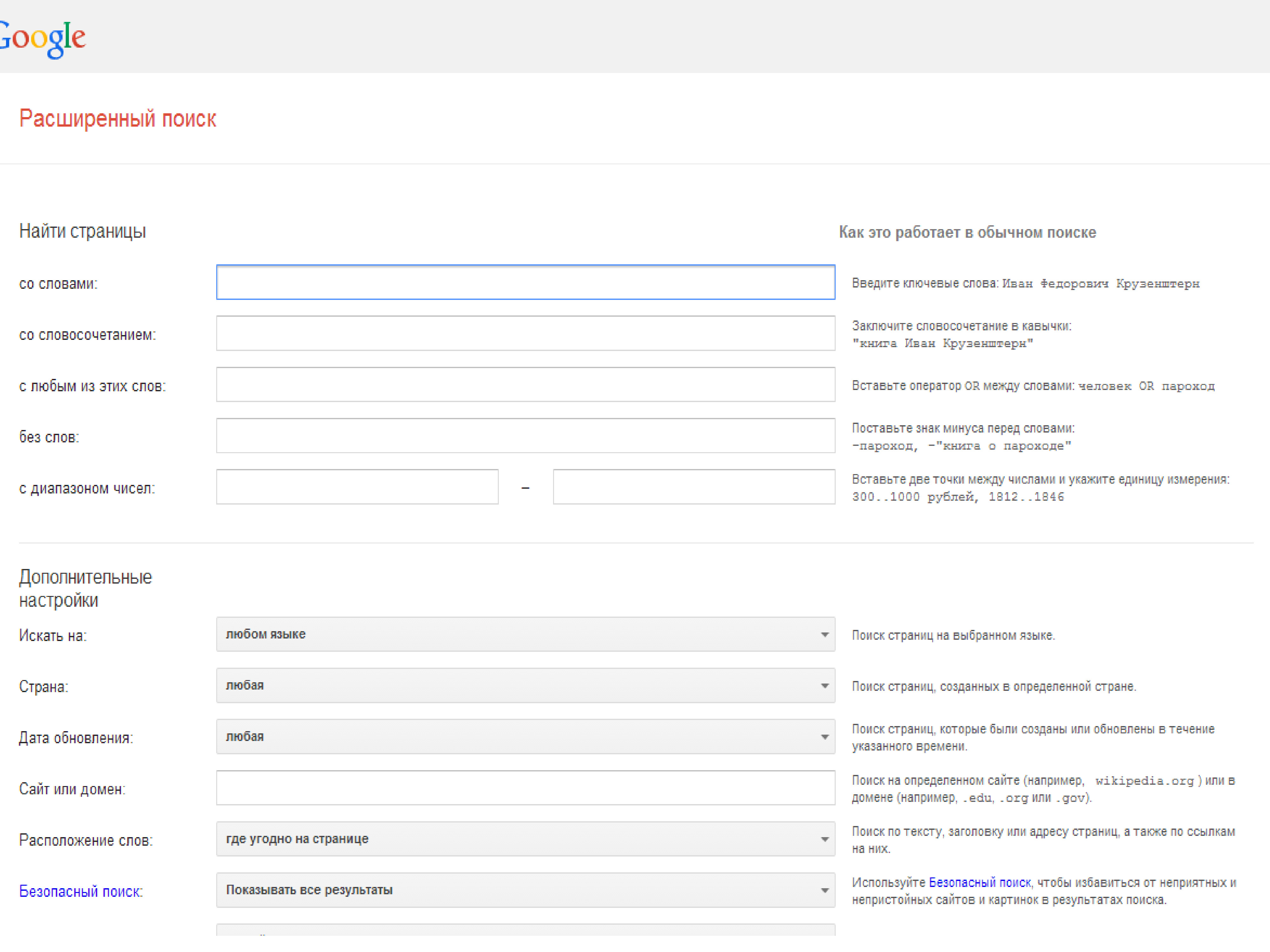The image size is (1270, 952).
Task: Click 'Как это работает в обычном поиске' heading
Action: [967, 232]
